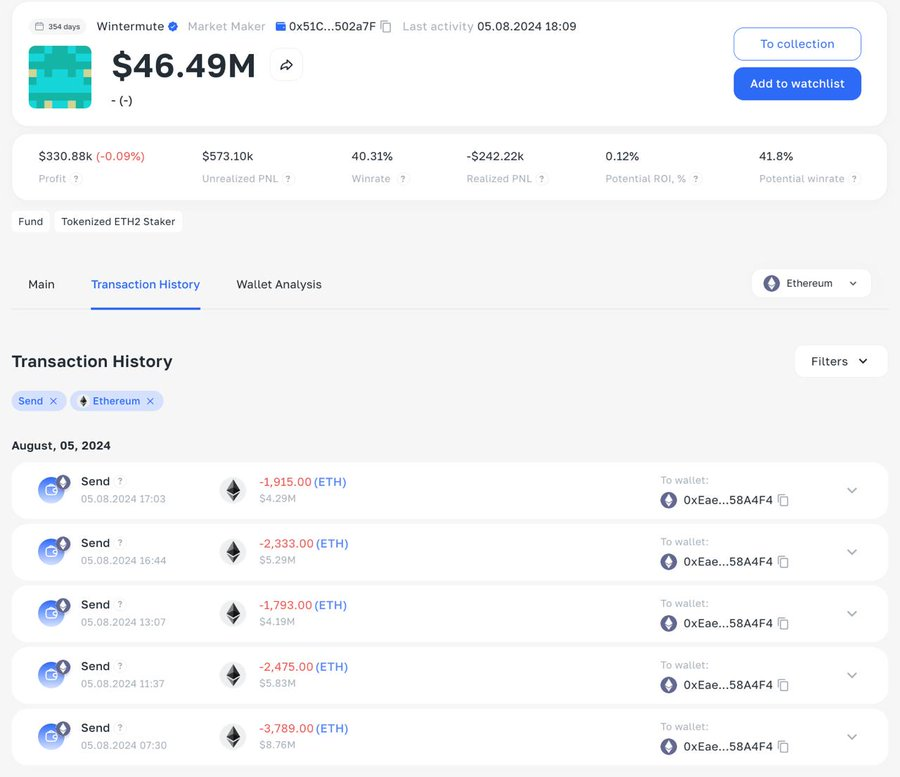Click the $46.49M balance value

[184, 65]
